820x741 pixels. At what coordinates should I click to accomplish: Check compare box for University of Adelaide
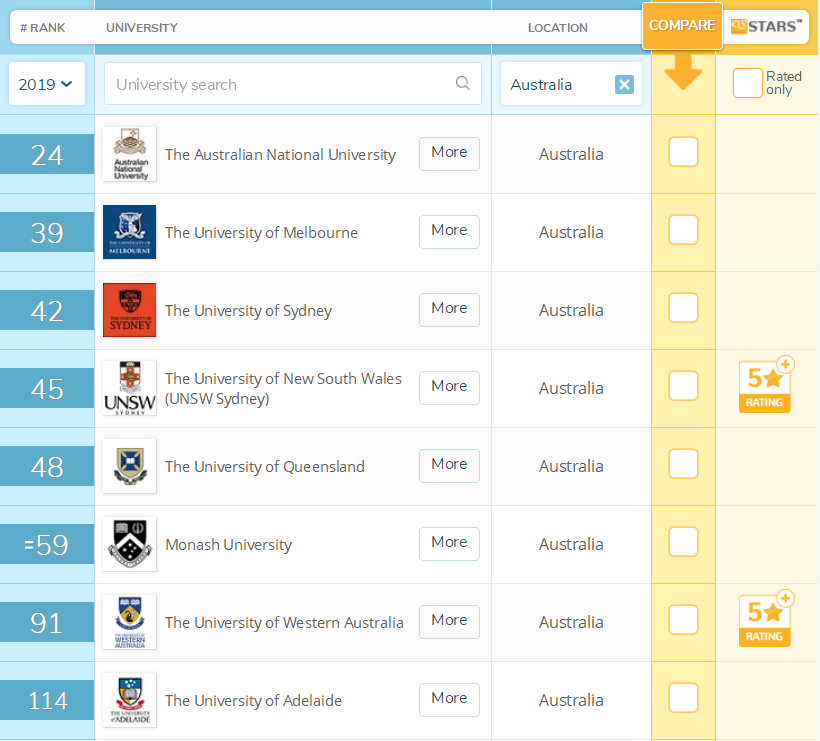(683, 698)
